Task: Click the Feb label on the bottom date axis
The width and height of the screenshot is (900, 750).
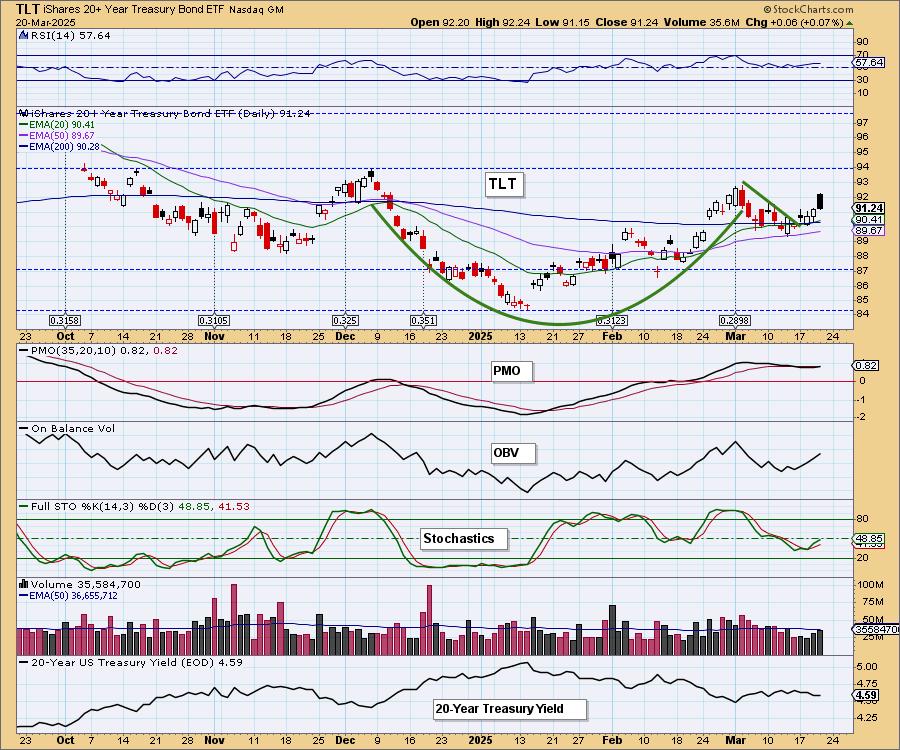Action: click(612, 740)
